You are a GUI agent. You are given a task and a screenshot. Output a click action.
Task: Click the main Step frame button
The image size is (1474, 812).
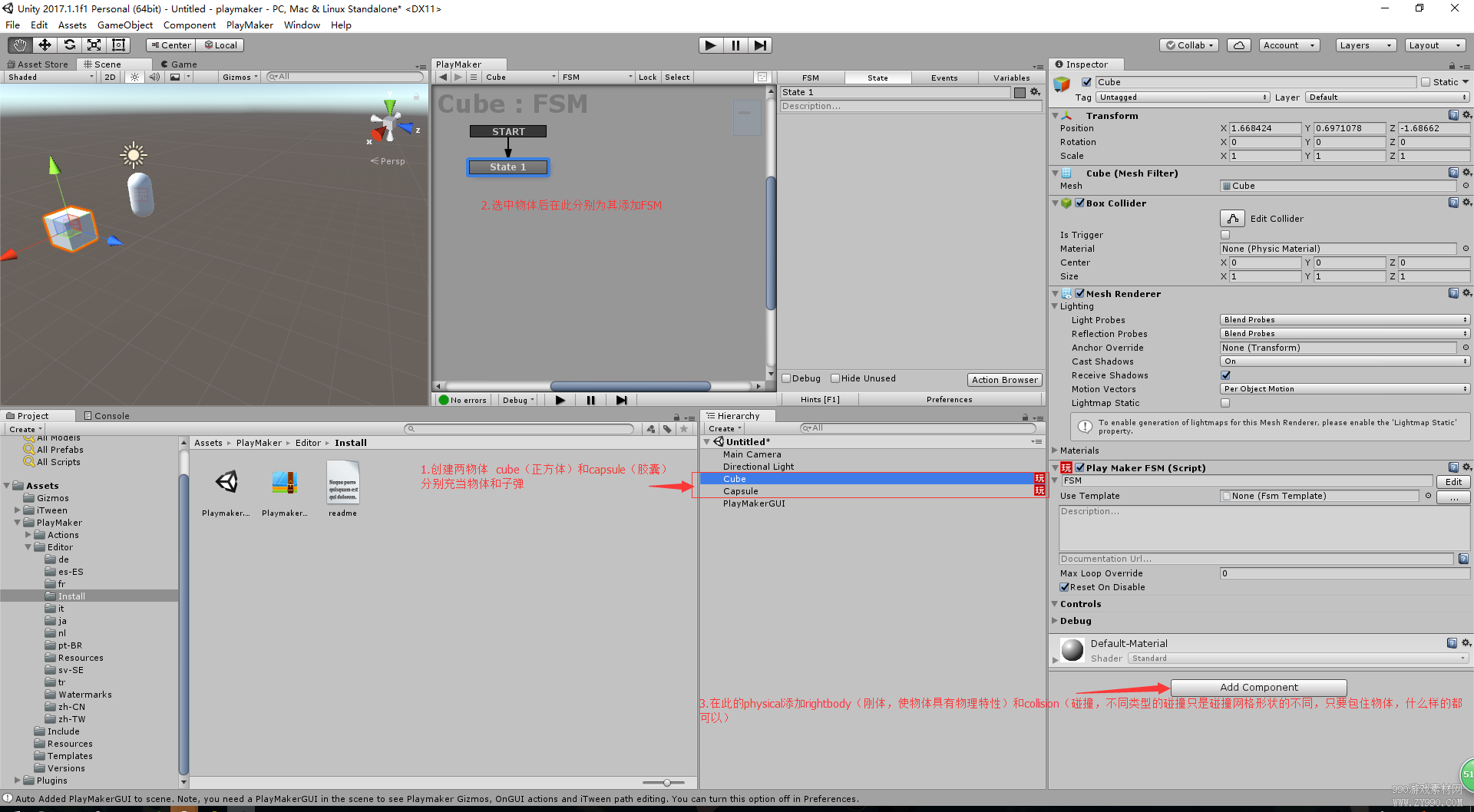tap(760, 45)
